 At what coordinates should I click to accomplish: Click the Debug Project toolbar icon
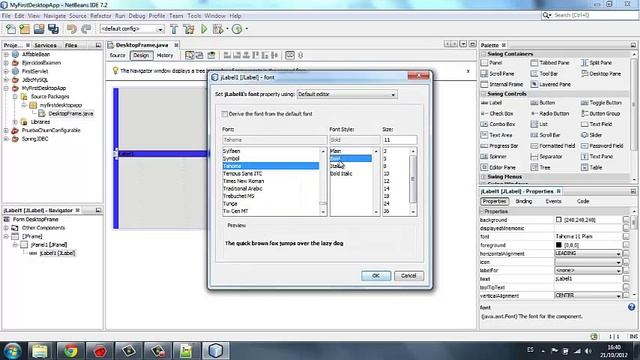(218, 29)
